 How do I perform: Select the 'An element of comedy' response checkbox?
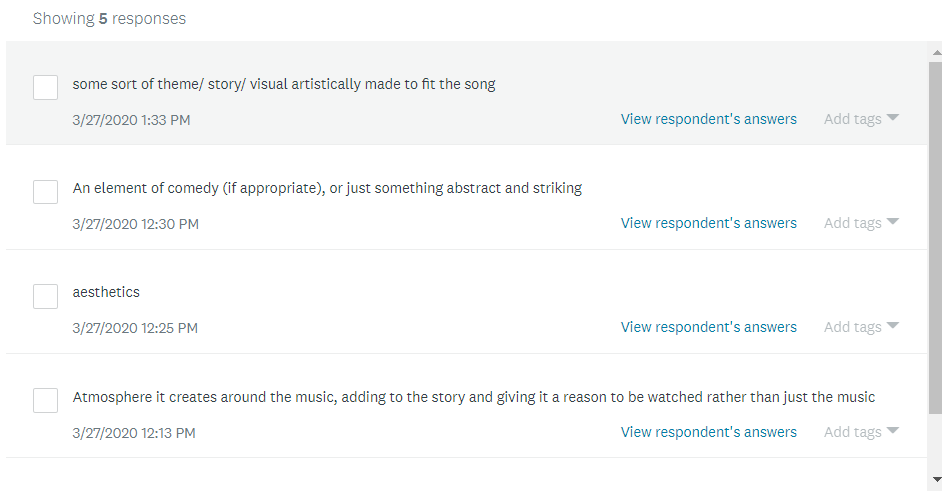45,192
